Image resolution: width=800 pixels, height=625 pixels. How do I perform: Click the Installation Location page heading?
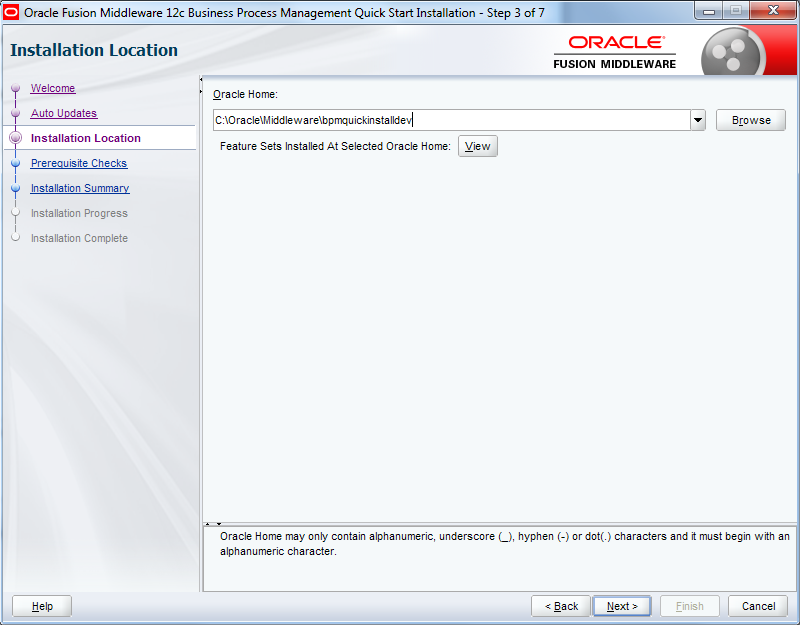(94, 50)
